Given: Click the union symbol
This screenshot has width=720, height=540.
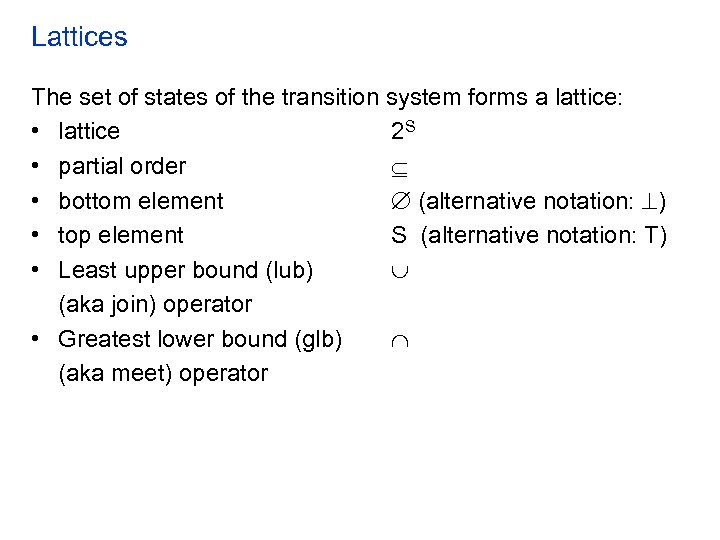Looking at the screenshot, I should [399, 271].
